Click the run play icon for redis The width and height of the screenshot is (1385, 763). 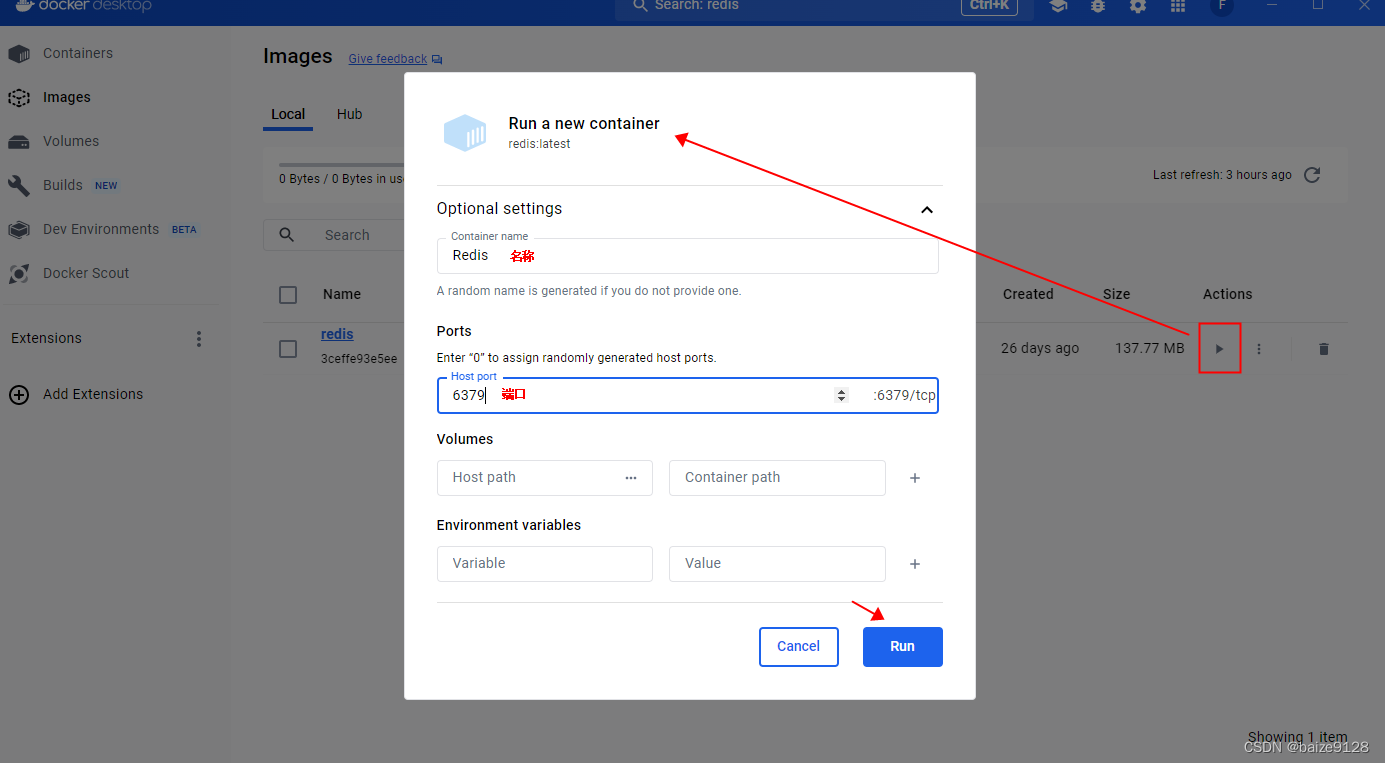(x=1219, y=349)
